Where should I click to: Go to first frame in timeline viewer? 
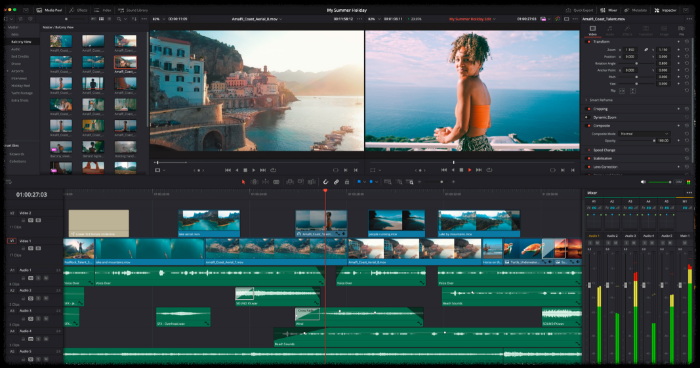point(444,170)
